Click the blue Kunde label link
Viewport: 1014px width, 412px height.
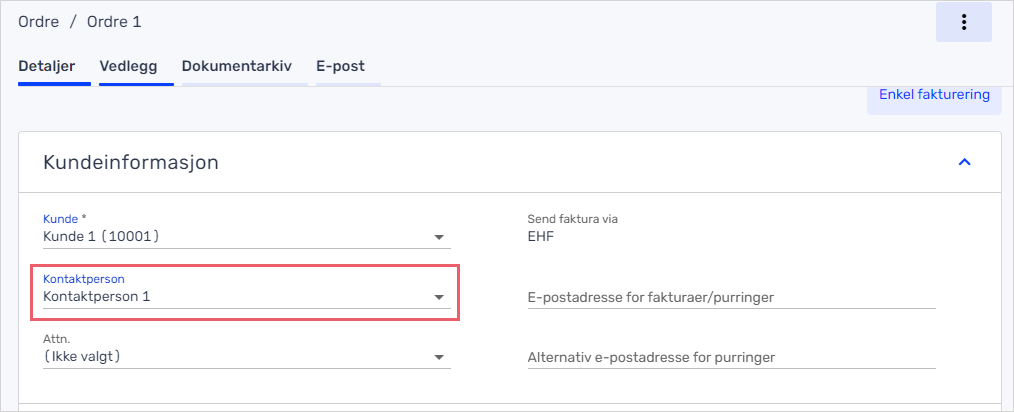60,219
